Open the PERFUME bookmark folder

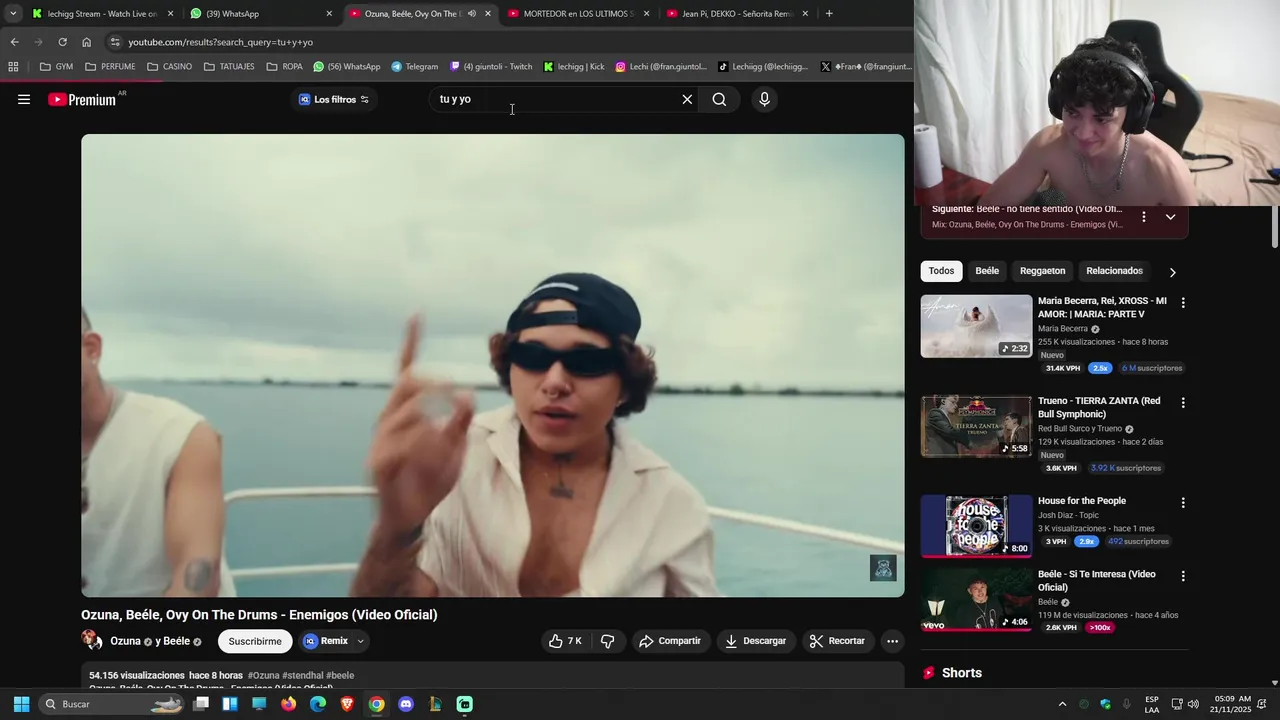tap(110, 67)
